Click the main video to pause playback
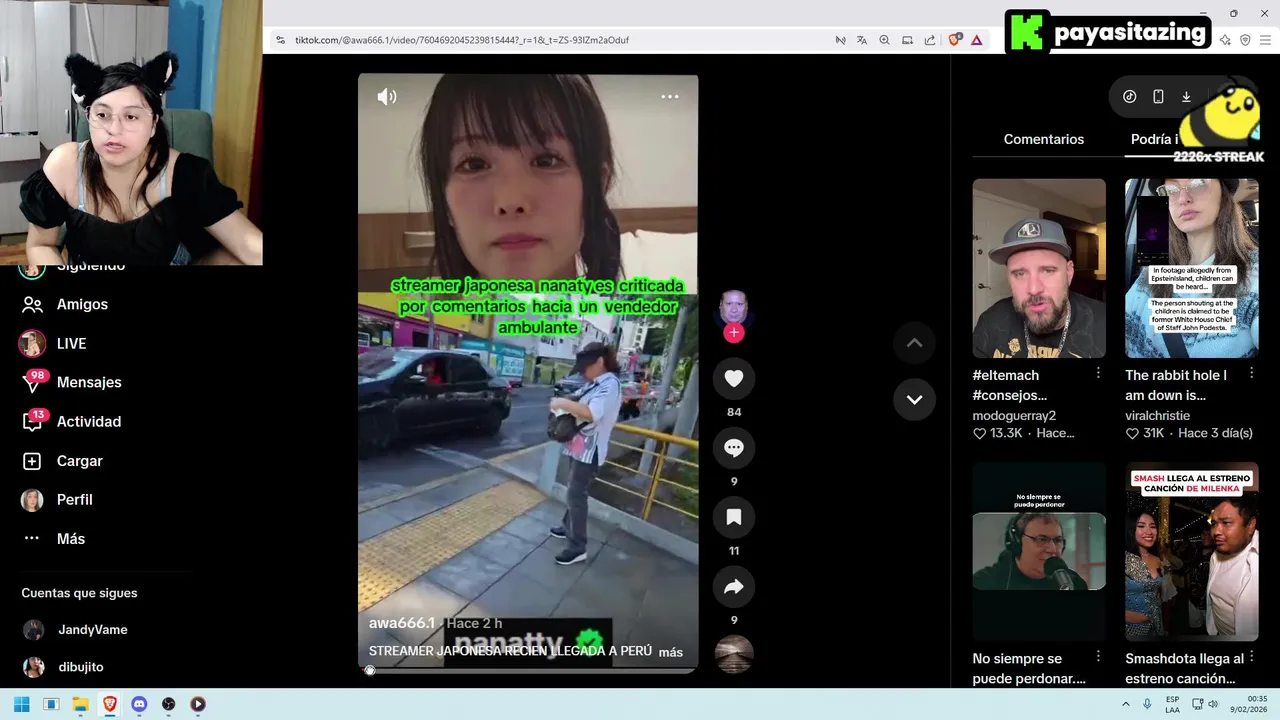1280x720 pixels. tap(528, 372)
